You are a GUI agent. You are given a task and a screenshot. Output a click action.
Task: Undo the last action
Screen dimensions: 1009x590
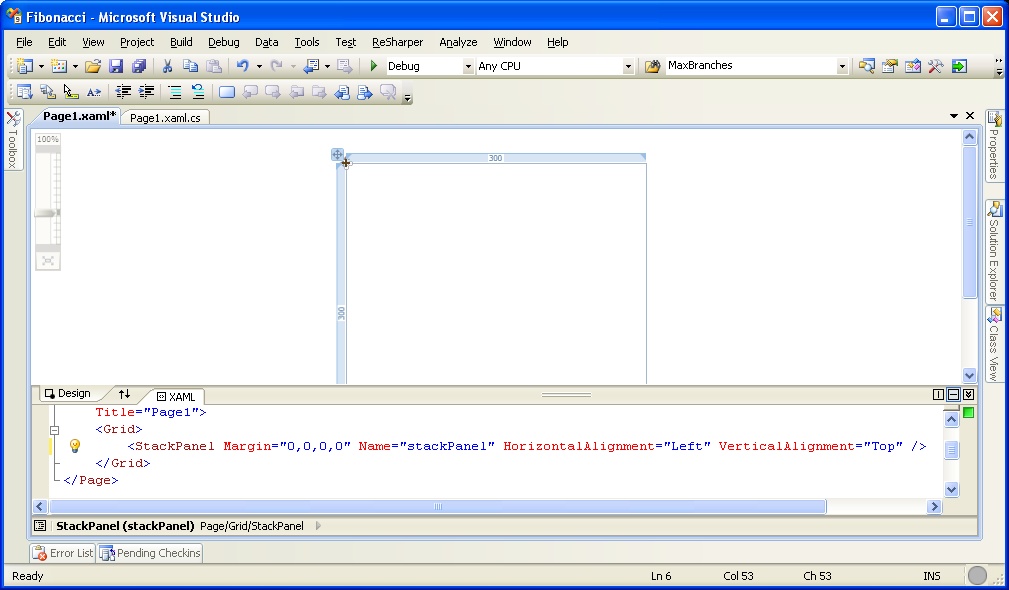pyautogui.click(x=243, y=66)
